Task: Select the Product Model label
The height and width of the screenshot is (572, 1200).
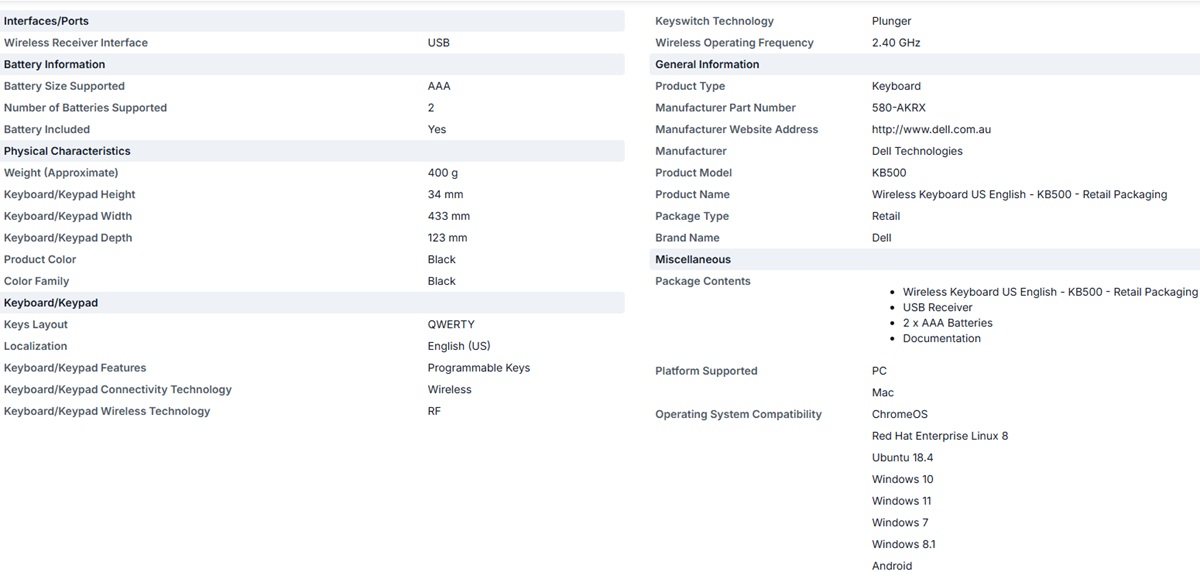Action: point(693,173)
